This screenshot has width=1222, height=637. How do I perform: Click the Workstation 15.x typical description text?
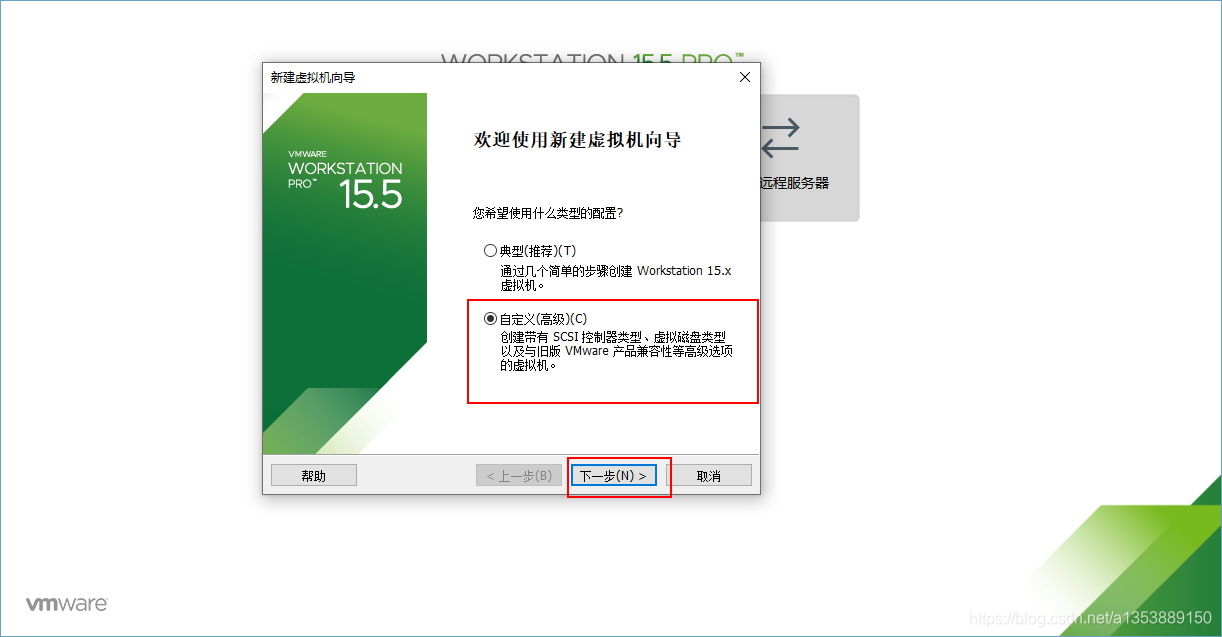point(616,277)
